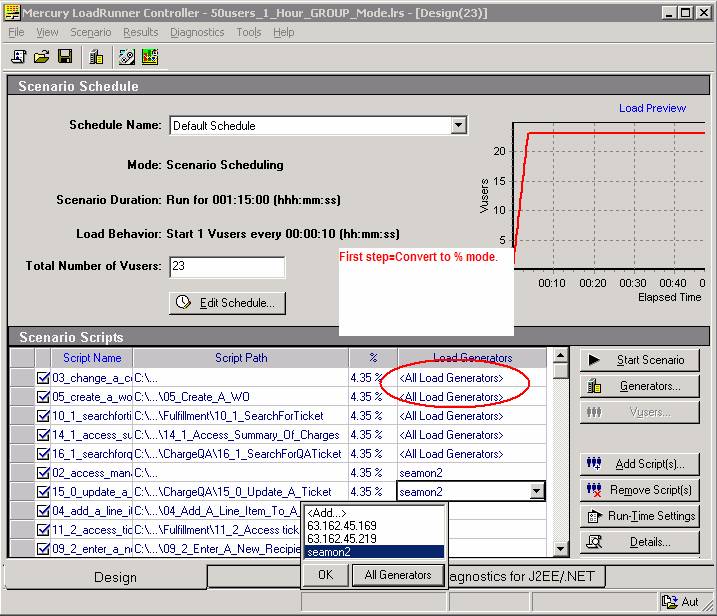This screenshot has height=616, width=717.
Task: Click the Design view toolbar icon
Action: [x=127, y=57]
